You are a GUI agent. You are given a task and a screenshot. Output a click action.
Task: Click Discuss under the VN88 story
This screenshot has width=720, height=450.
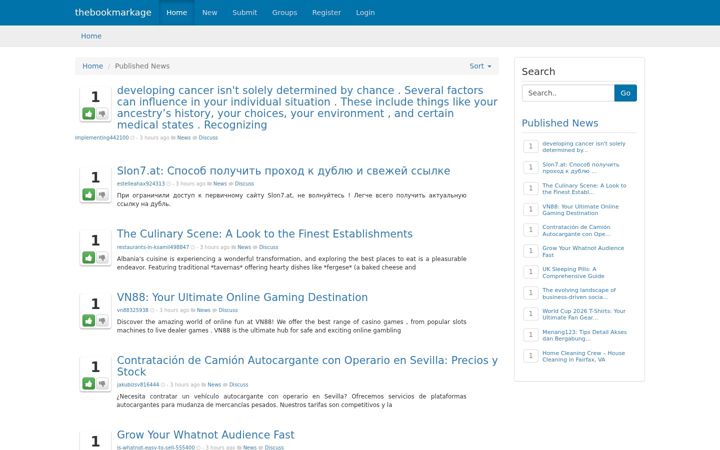point(228,310)
